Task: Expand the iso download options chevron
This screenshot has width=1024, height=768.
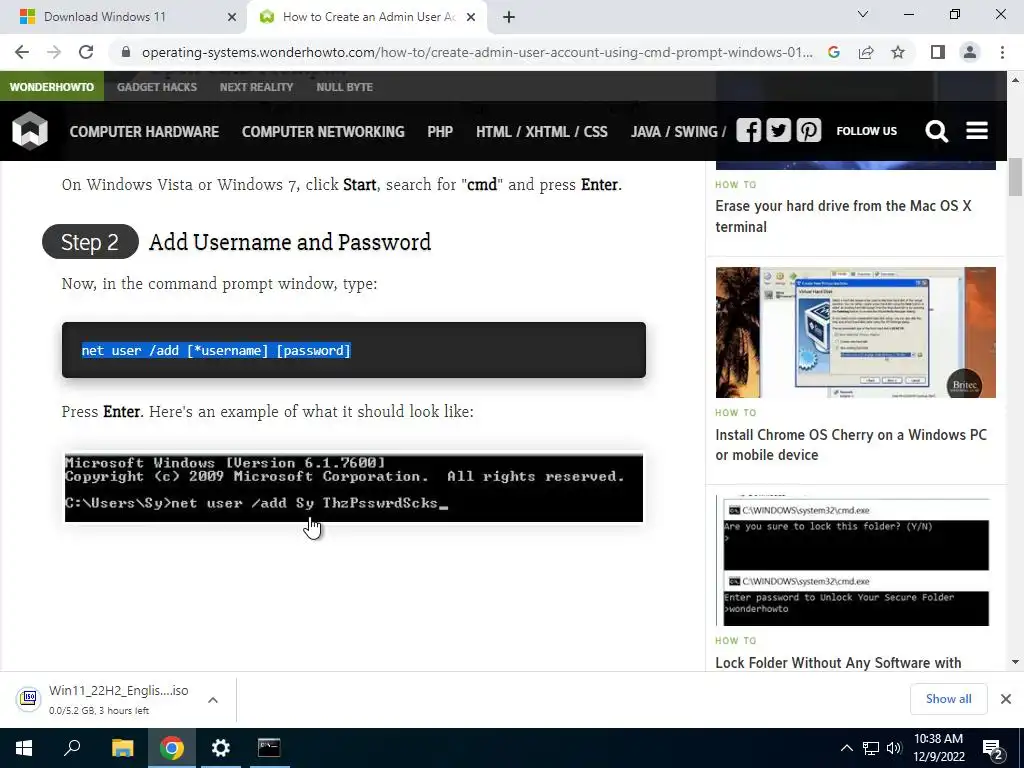Action: pos(213,700)
